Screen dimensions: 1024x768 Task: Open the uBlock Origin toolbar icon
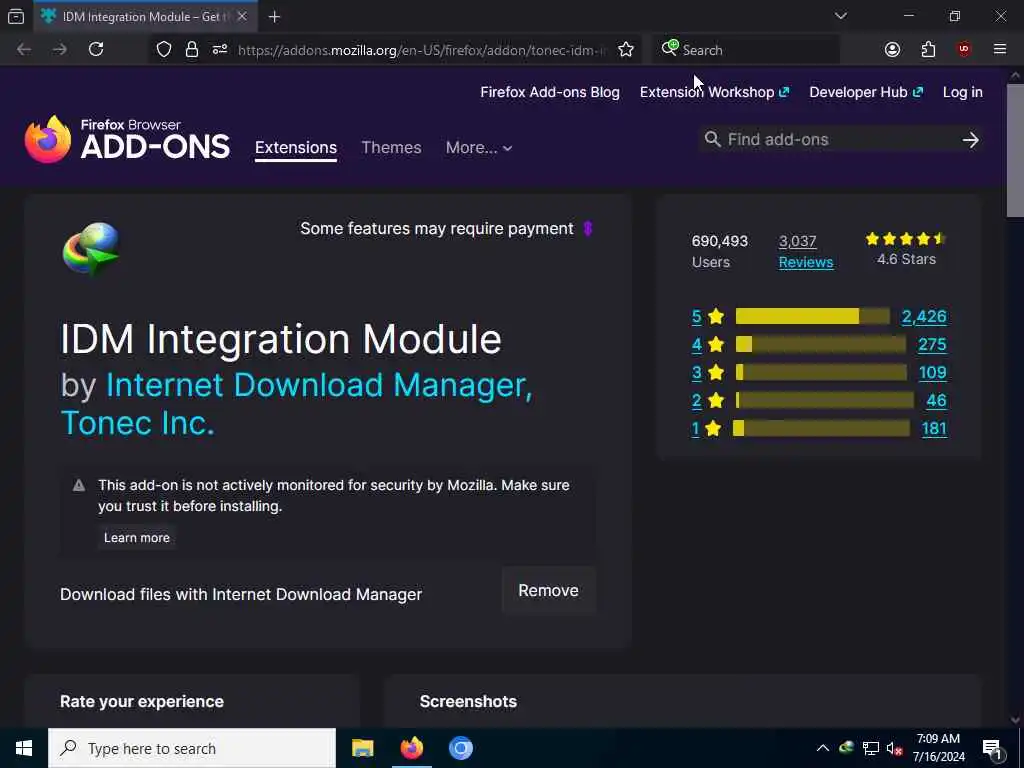click(x=964, y=50)
